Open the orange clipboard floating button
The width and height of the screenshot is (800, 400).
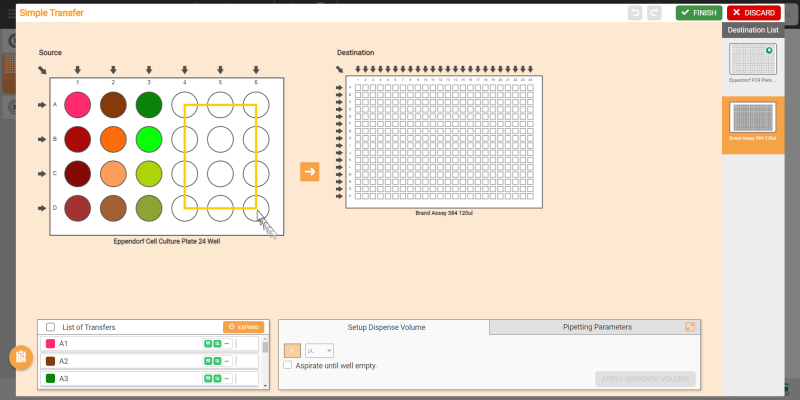[20, 357]
